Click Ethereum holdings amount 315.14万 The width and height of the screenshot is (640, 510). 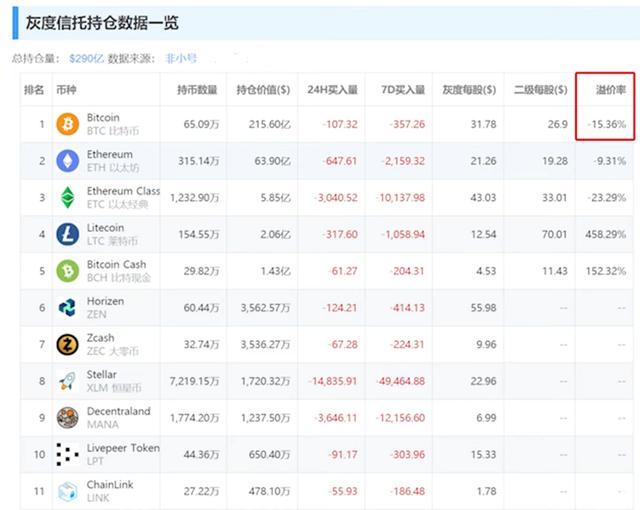199,161
